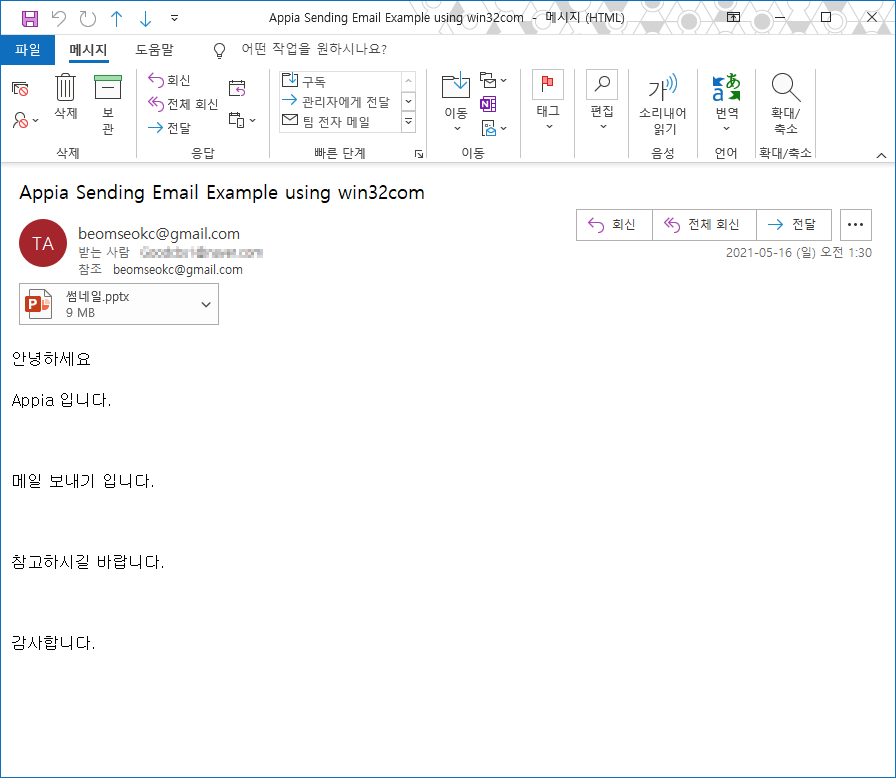
Task: Expand the quick steps gallery
Action: click(x=409, y=122)
